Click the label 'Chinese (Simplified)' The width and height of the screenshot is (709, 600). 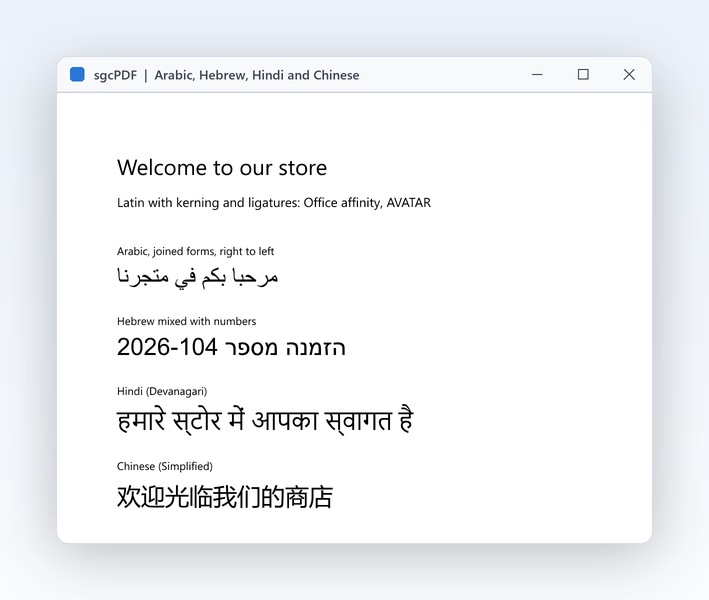point(165,466)
